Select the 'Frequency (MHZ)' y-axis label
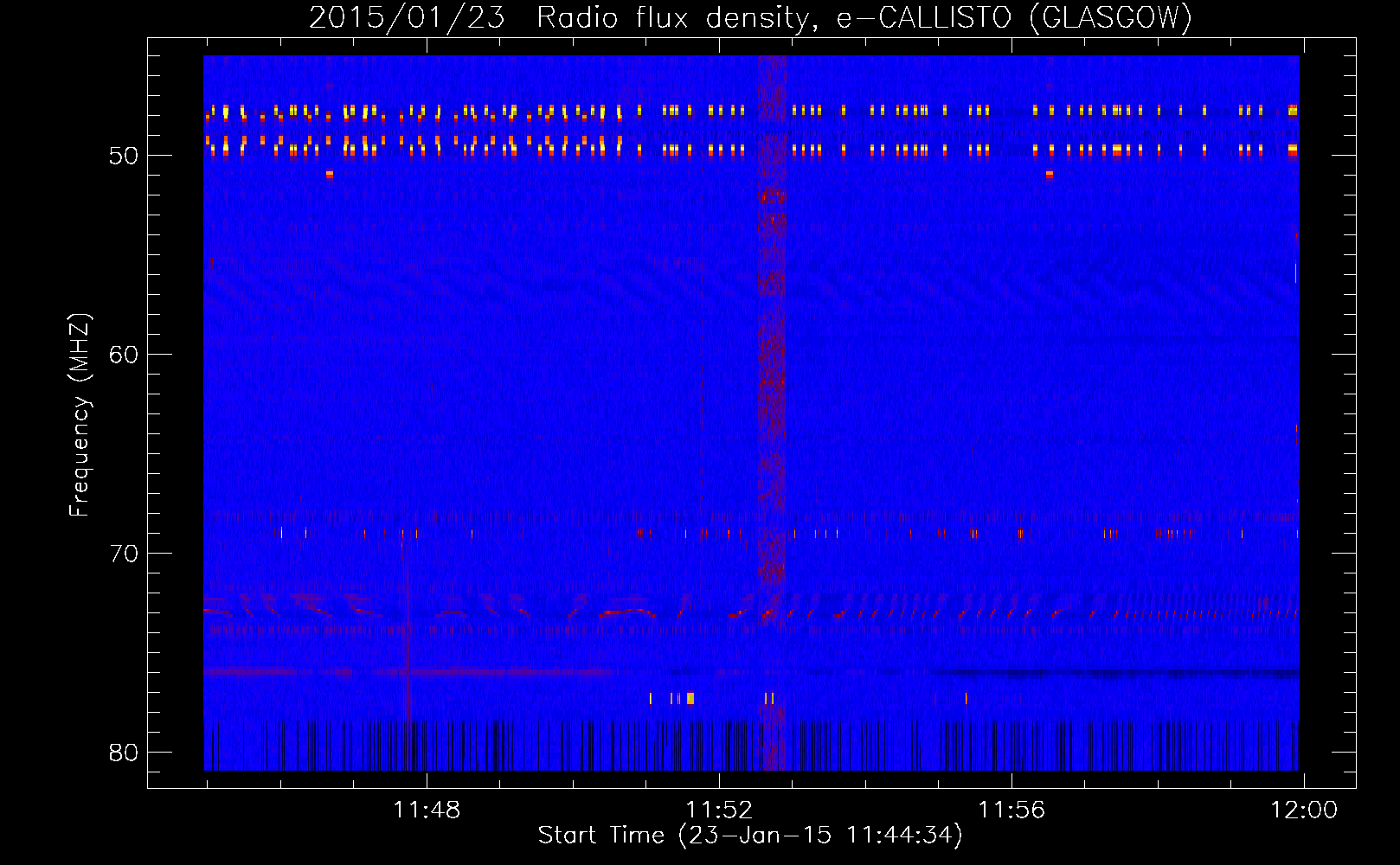The height and width of the screenshot is (865, 1400). [x=80, y=415]
